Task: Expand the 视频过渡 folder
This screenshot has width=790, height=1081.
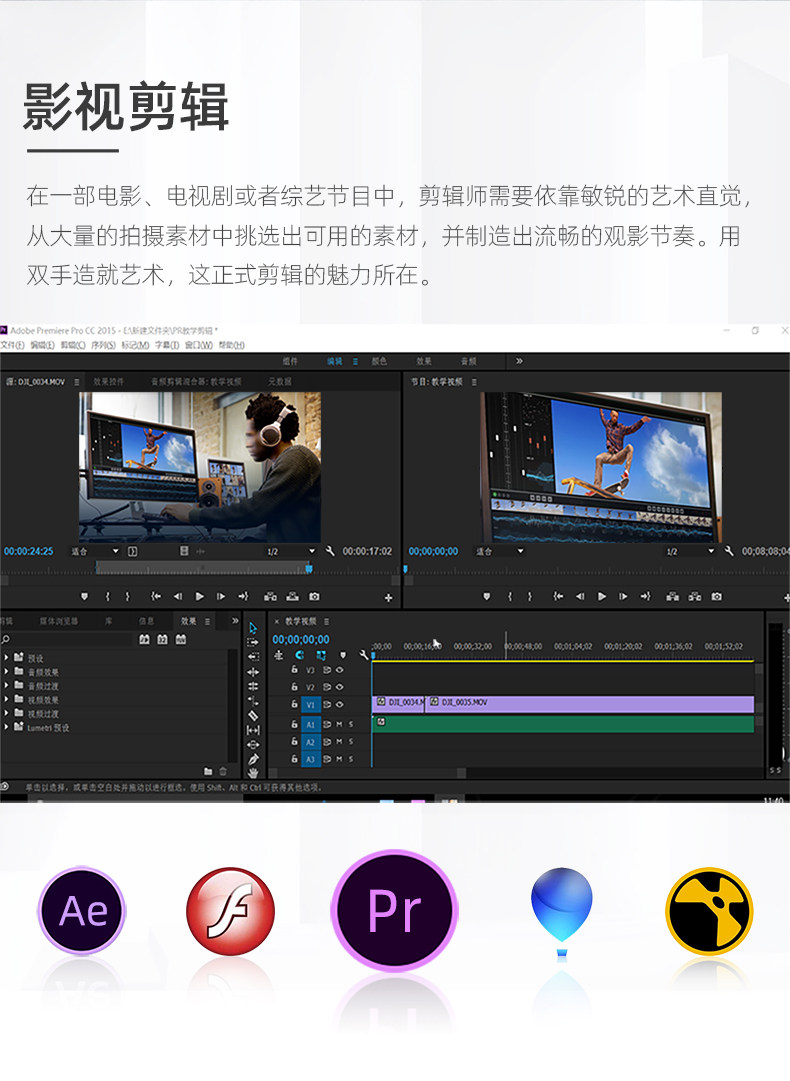Action: point(6,713)
